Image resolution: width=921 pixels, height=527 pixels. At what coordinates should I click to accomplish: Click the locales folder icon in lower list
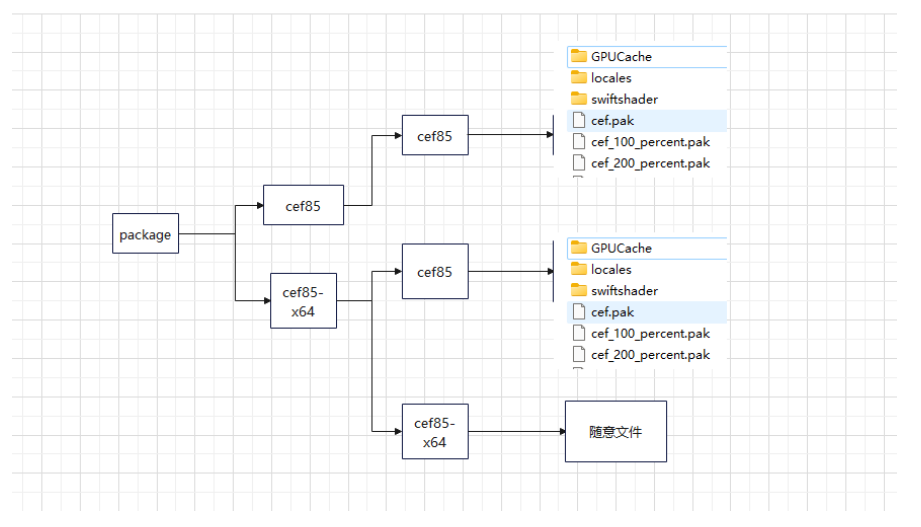(579, 269)
